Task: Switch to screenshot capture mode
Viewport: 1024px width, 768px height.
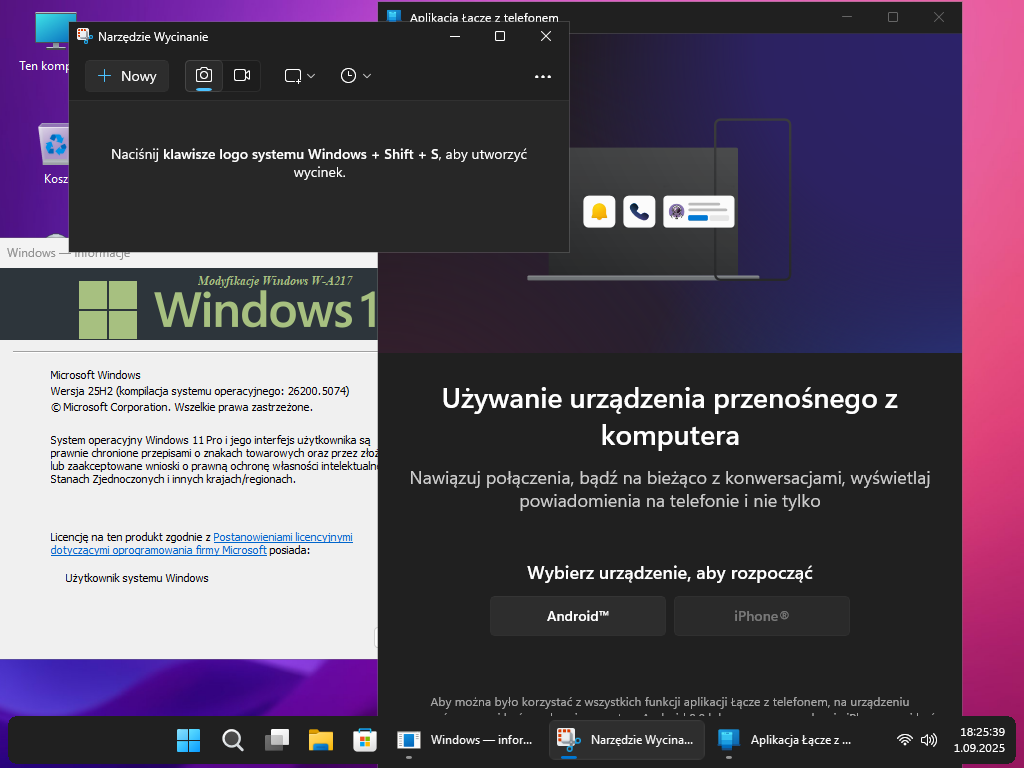Action: coord(204,76)
